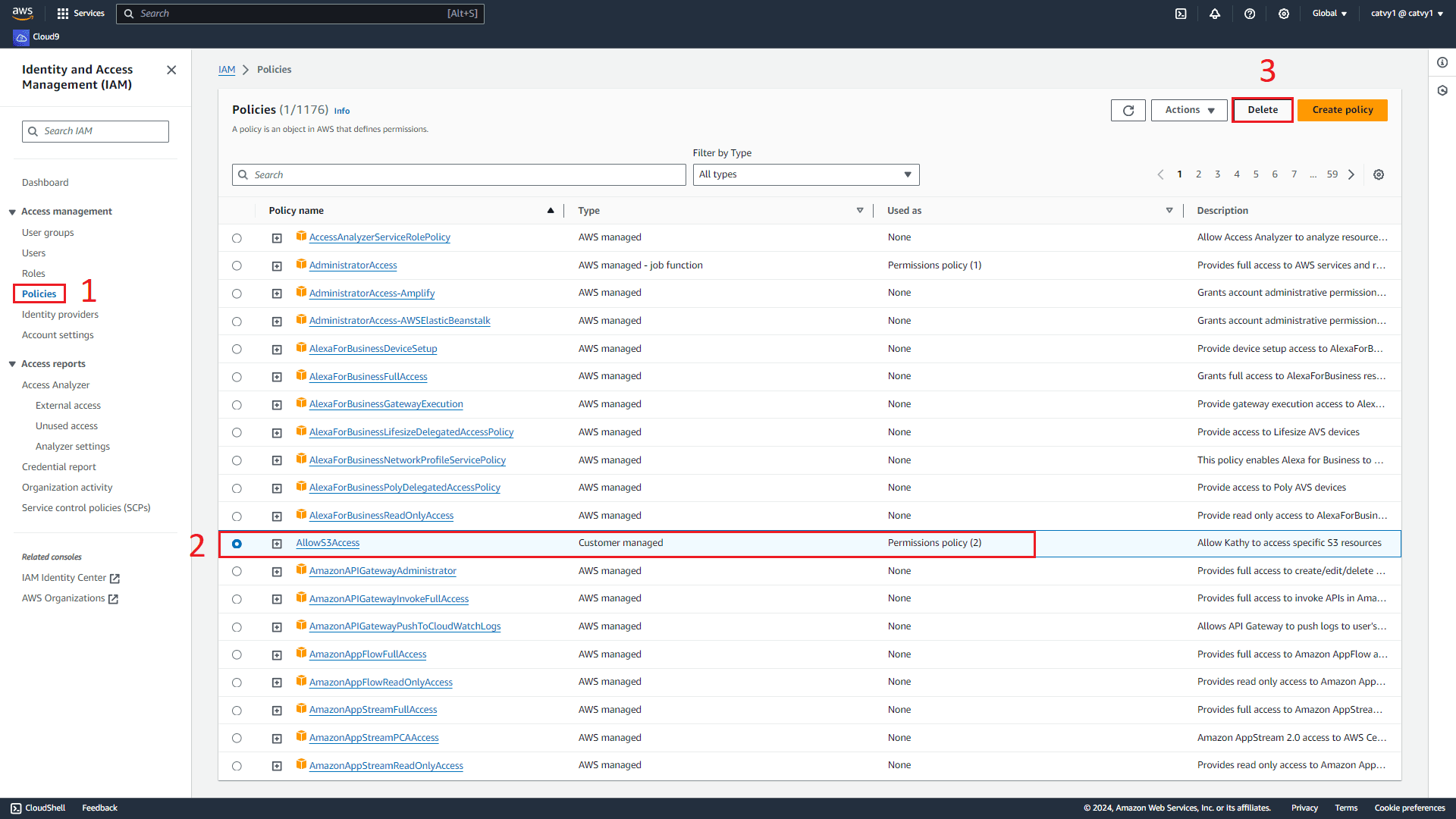Click the policy expand/details icon for AllowS3Access
1456x819 pixels.
tap(278, 543)
